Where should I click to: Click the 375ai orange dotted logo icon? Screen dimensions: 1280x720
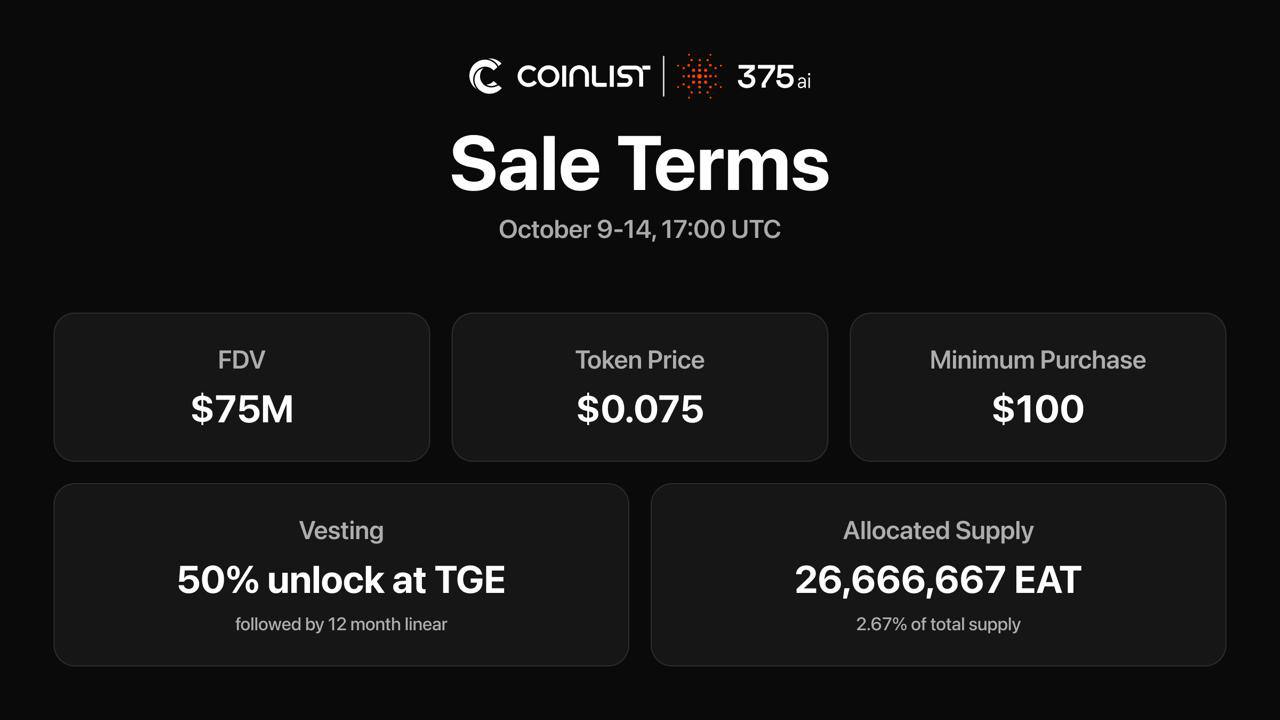pos(699,76)
